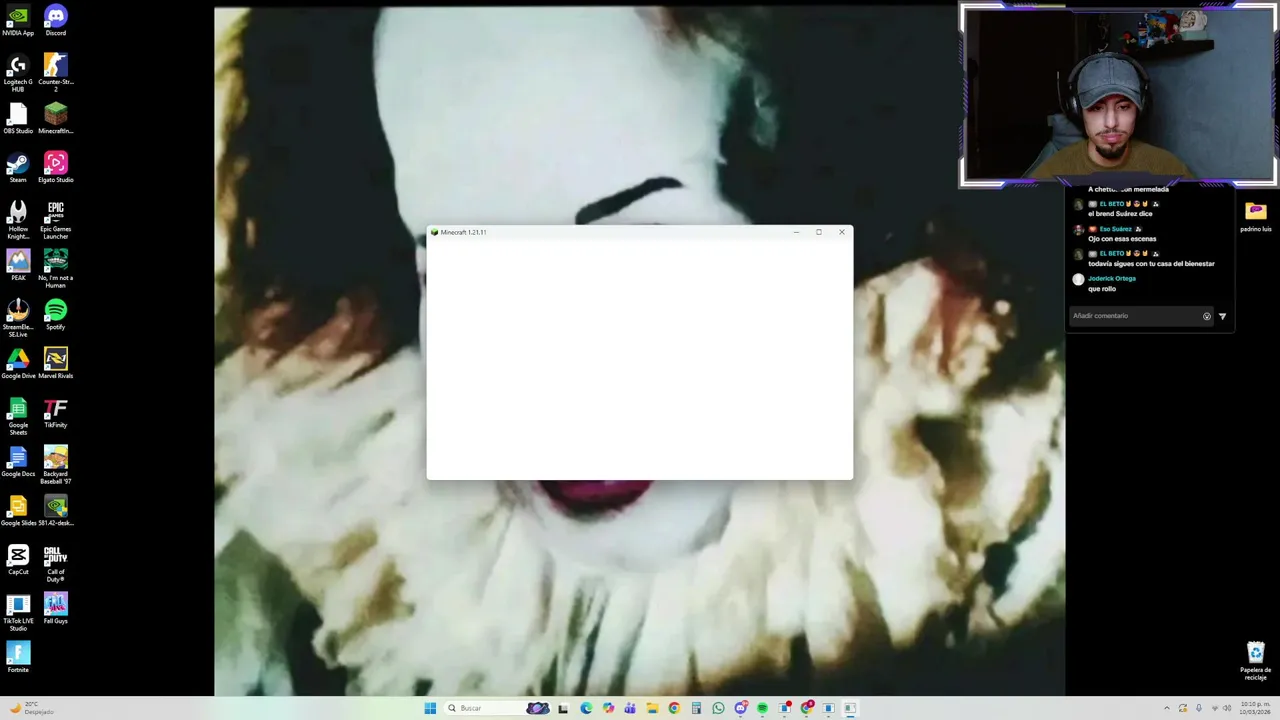Screen dimensions: 1280x720
Task: Select the Google Drive desktop icon
Action: 18,363
